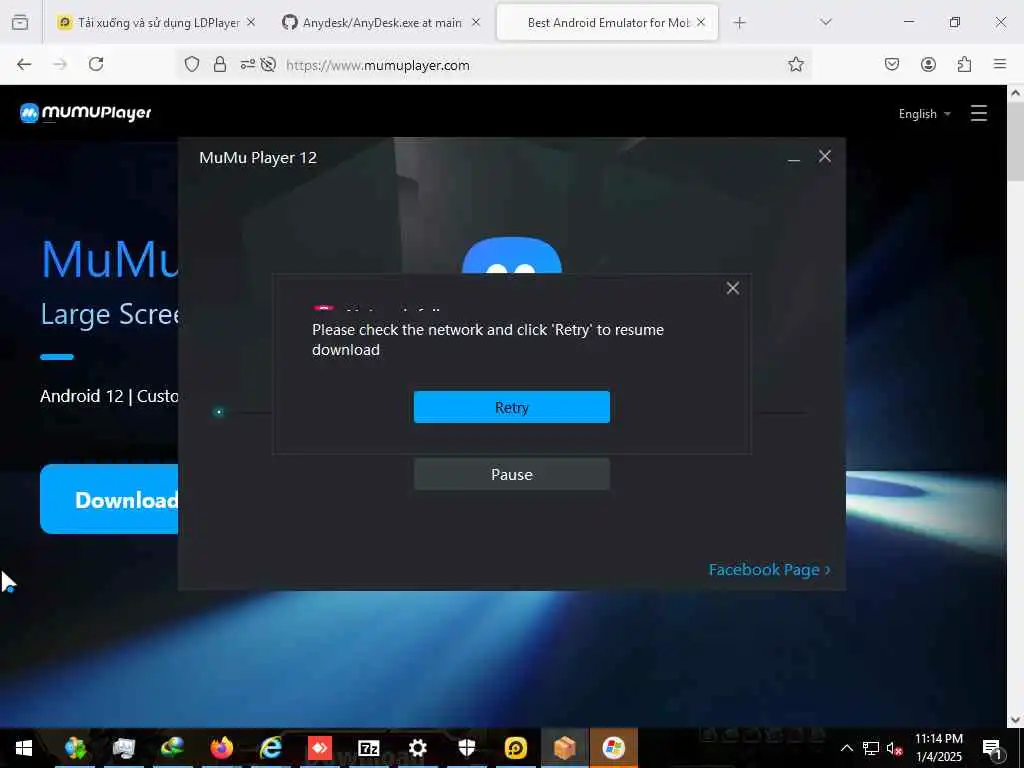Open the website hamburger menu
Viewport: 1024px width, 768px height.
tap(978, 113)
